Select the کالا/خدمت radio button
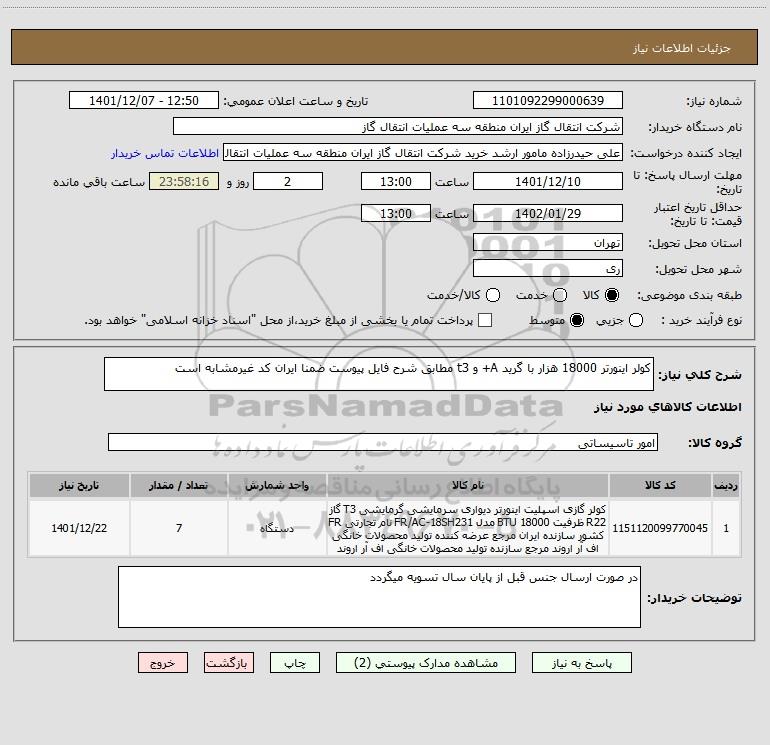This screenshot has height=745, width=770. coord(493,295)
